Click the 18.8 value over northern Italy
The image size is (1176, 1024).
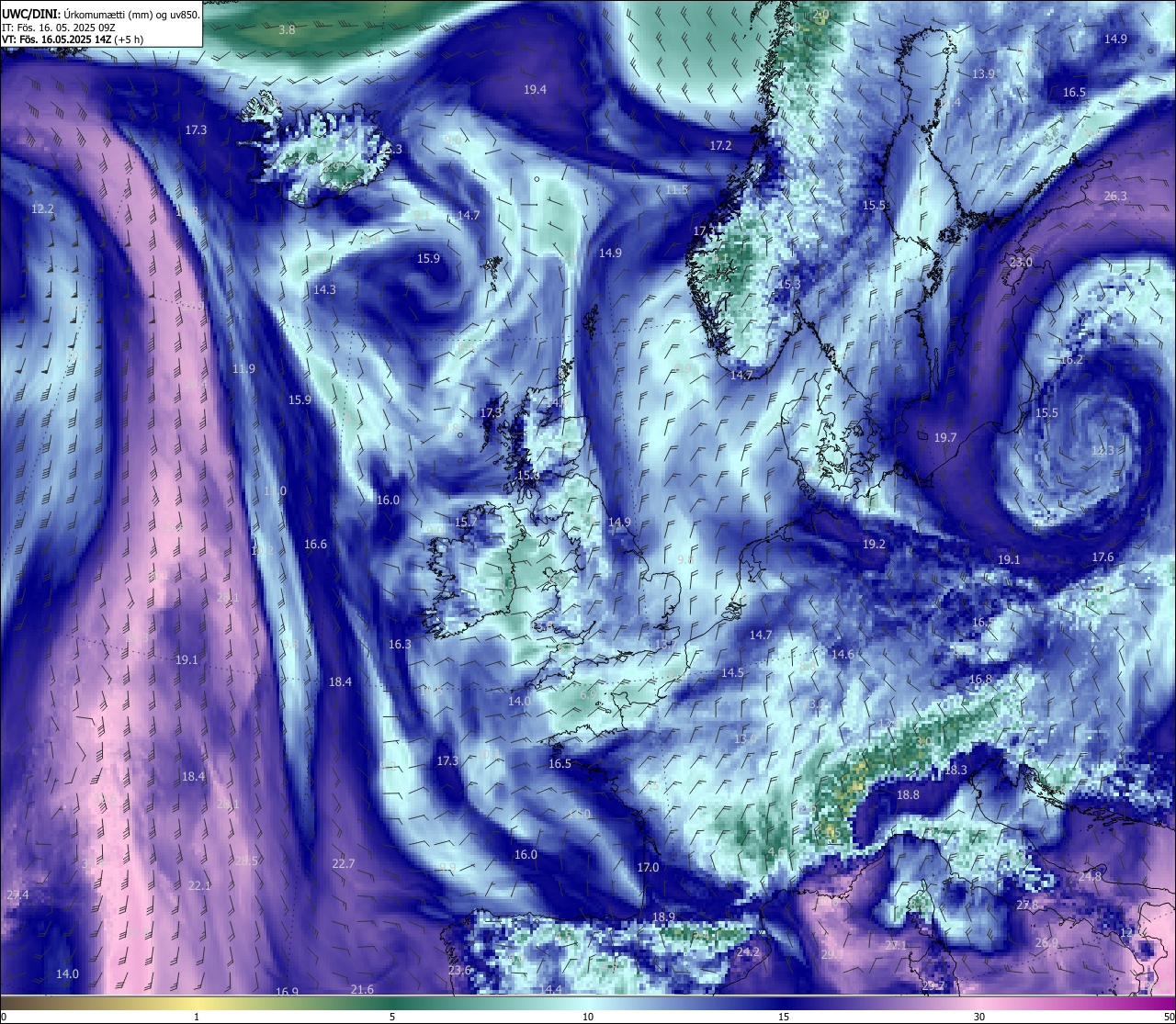click(908, 795)
